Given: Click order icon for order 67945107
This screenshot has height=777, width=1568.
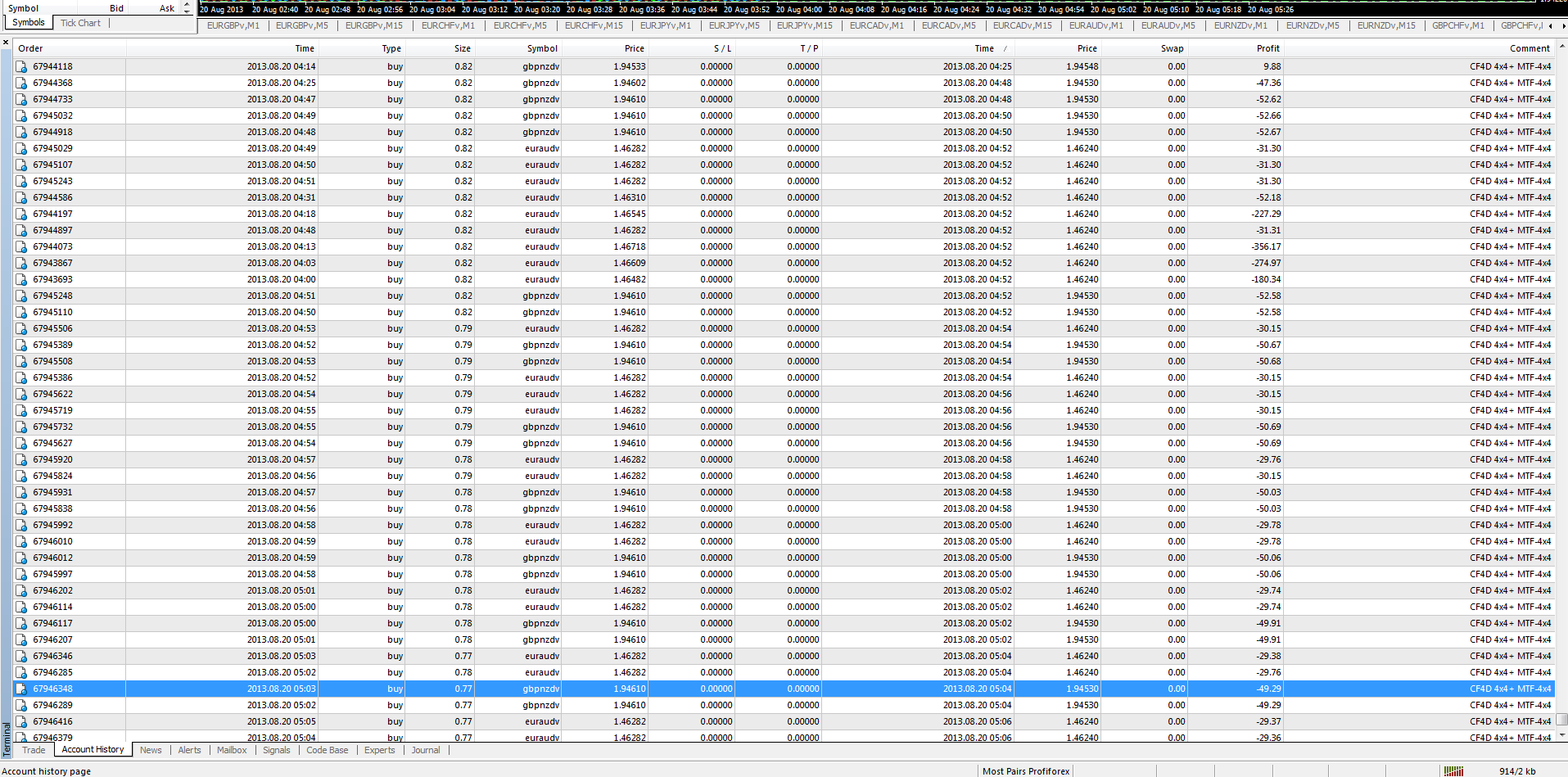Looking at the screenshot, I should pos(21,165).
